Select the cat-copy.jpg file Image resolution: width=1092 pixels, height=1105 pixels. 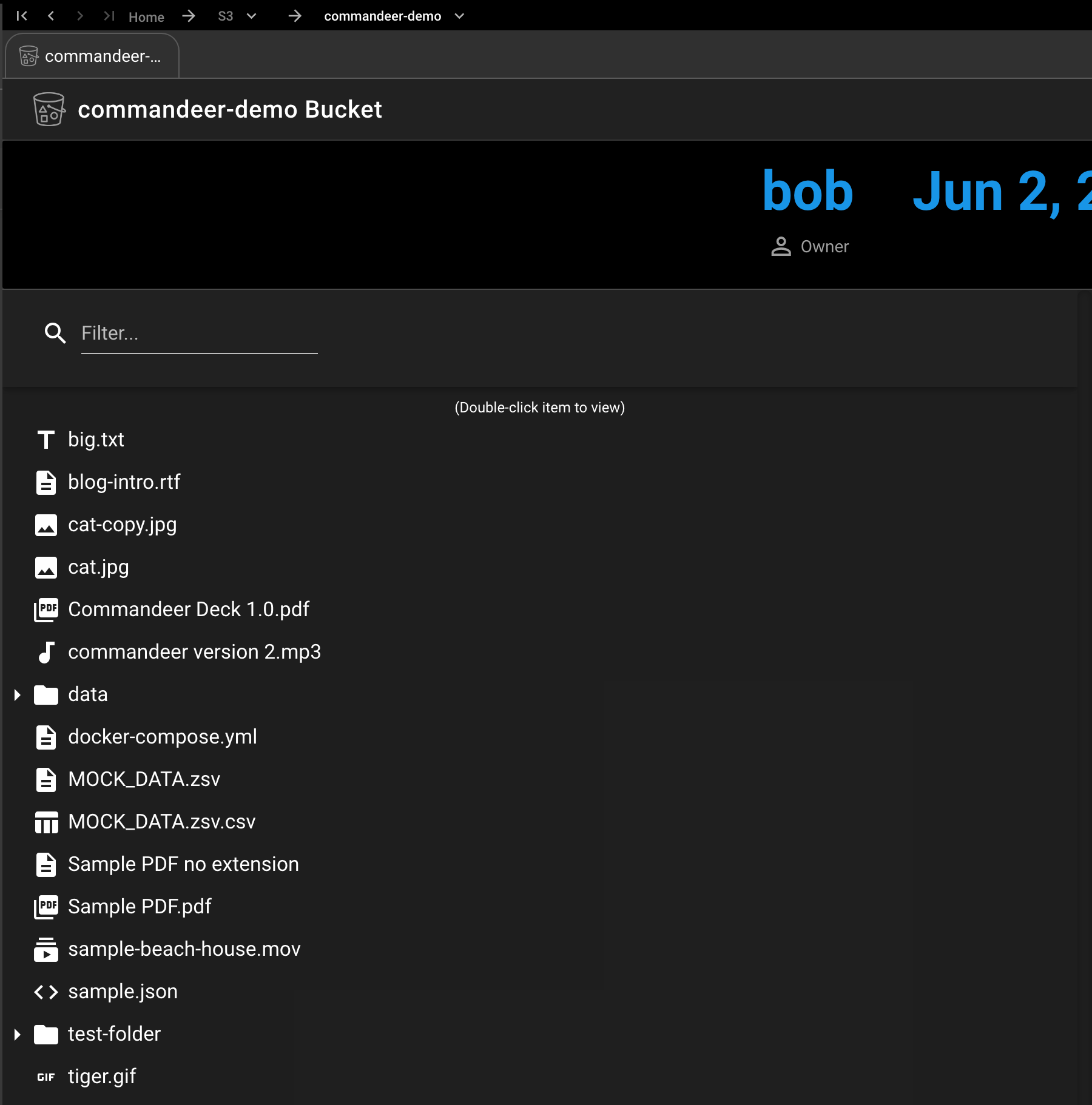123,525
